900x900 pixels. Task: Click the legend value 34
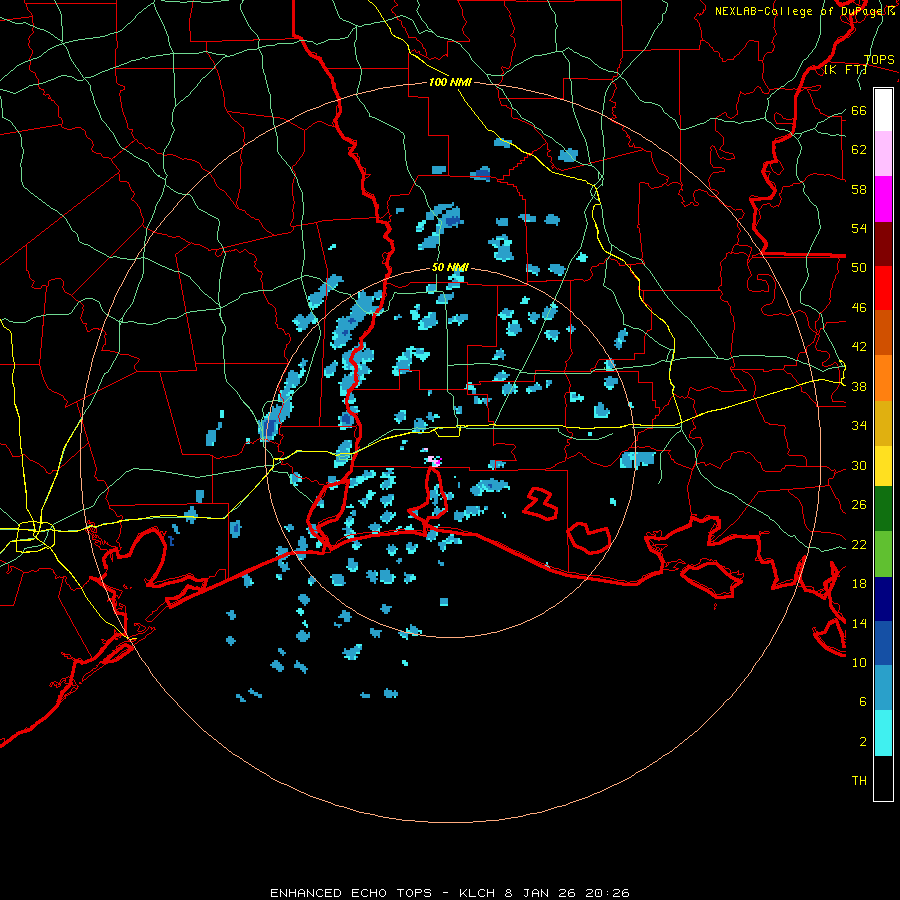point(859,426)
